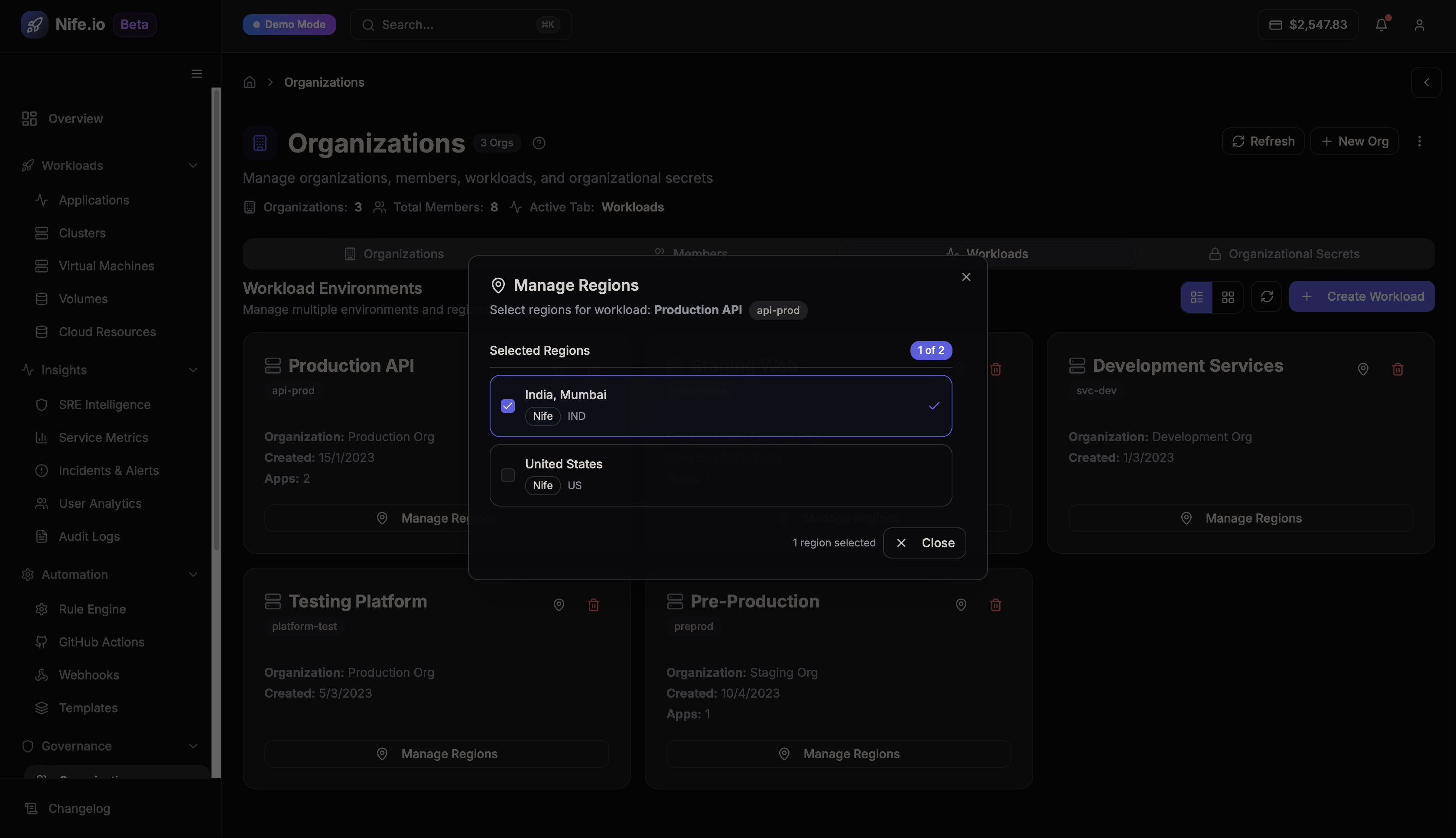This screenshot has width=1456, height=838.
Task: Collapse the Insights sidebar section
Action: point(193,370)
